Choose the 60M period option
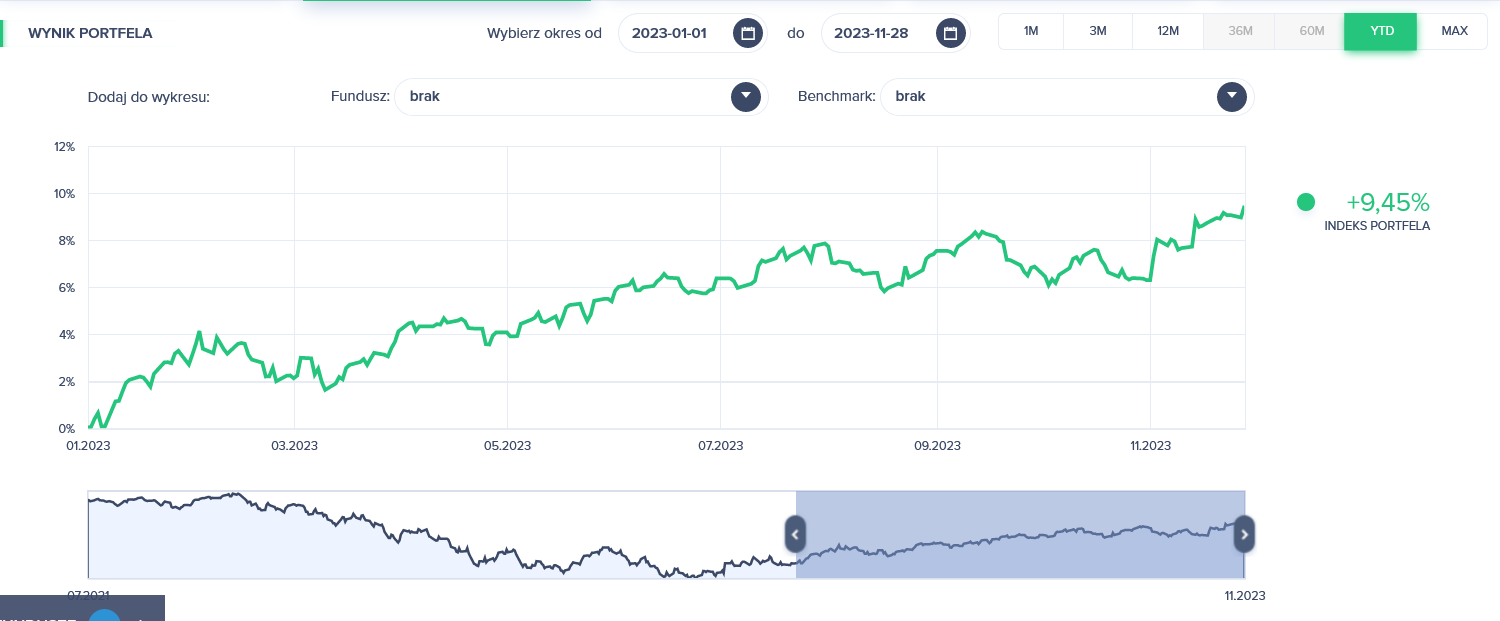 1312,31
